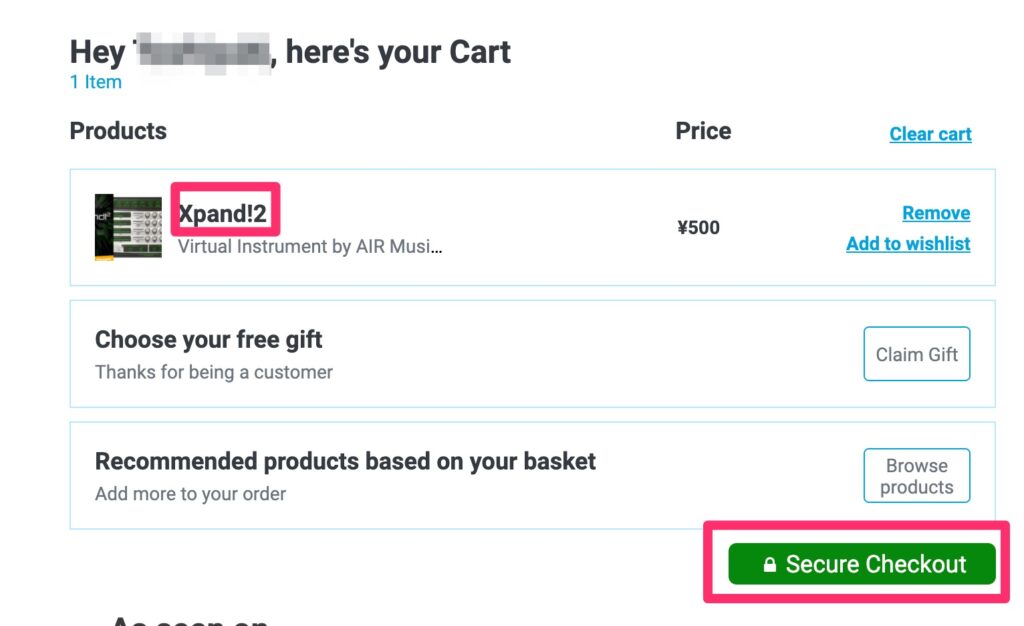Click the Recommended products heading
The width and height of the screenshot is (1024, 626).
pyautogui.click(x=345, y=461)
